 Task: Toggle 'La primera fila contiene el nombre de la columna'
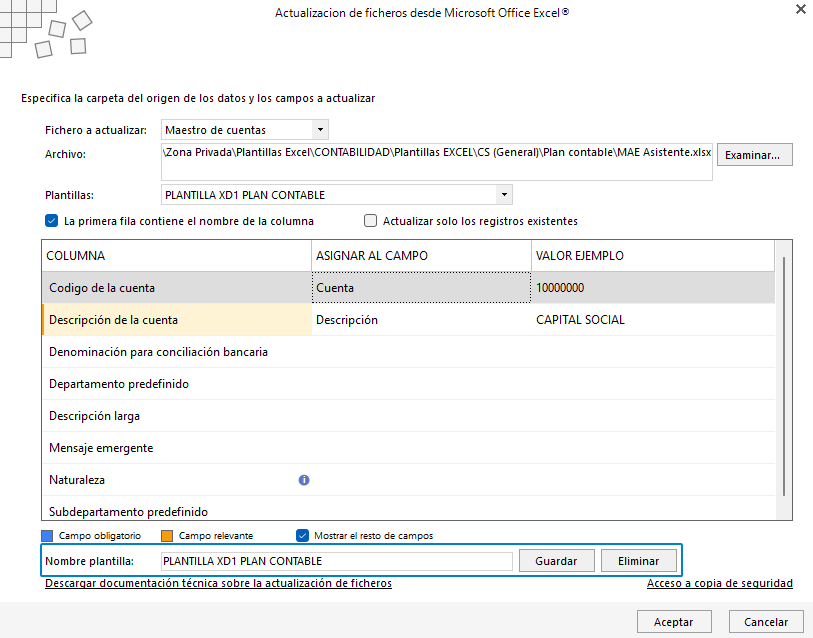(51, 221)
